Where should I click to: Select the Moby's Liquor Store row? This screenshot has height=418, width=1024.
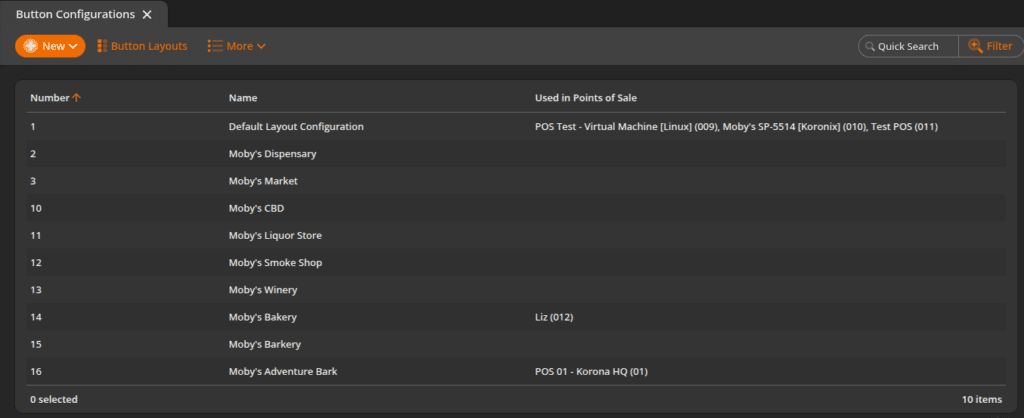pos(516,235)
